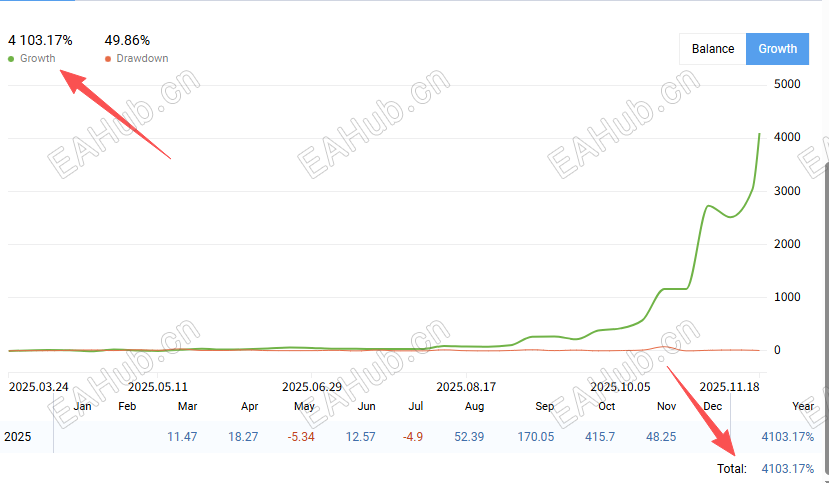This screenshot has width=829, height=483.
Task: Click the green Growth legend dot
Action: pyautogui.click(x=11, y=59)
